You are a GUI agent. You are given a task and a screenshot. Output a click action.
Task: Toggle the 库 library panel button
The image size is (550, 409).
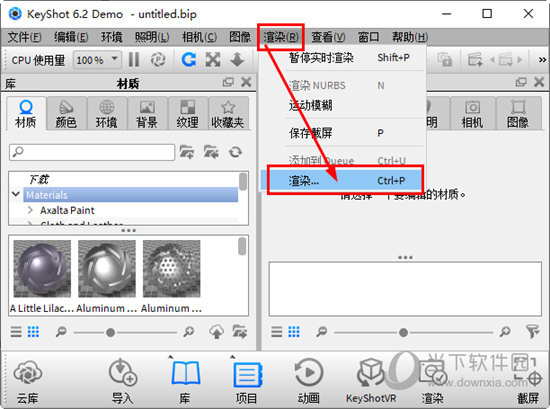[x=185, y=381]
